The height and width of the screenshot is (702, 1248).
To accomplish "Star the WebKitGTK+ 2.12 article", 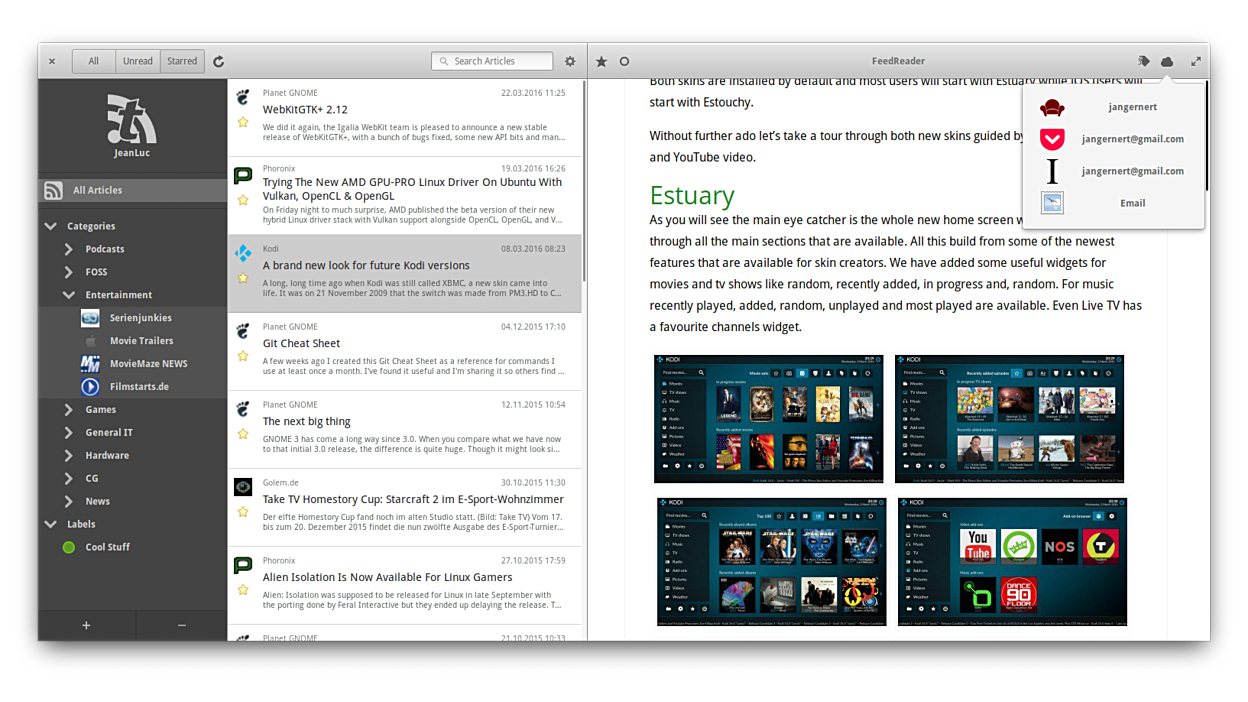I will 243,122.
